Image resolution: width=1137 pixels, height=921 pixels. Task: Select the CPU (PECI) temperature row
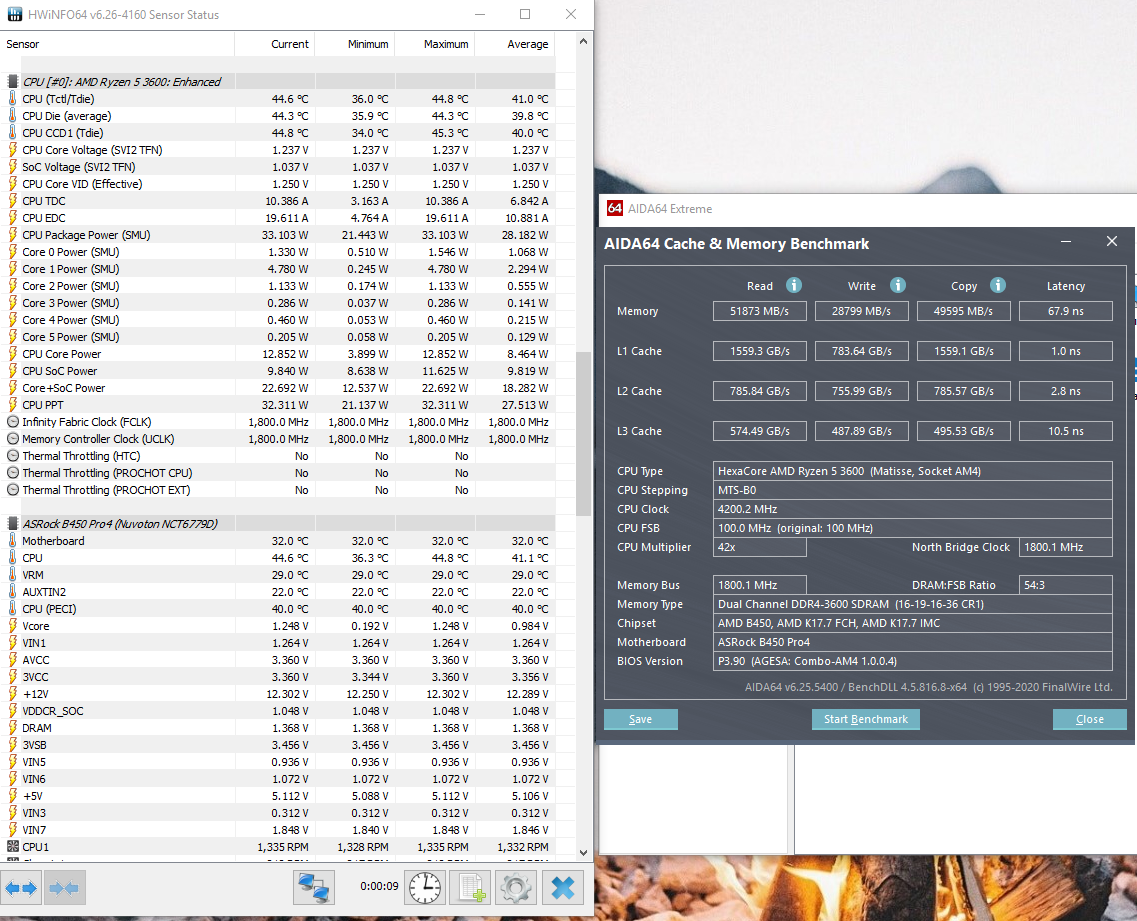[x=277, y=608]
